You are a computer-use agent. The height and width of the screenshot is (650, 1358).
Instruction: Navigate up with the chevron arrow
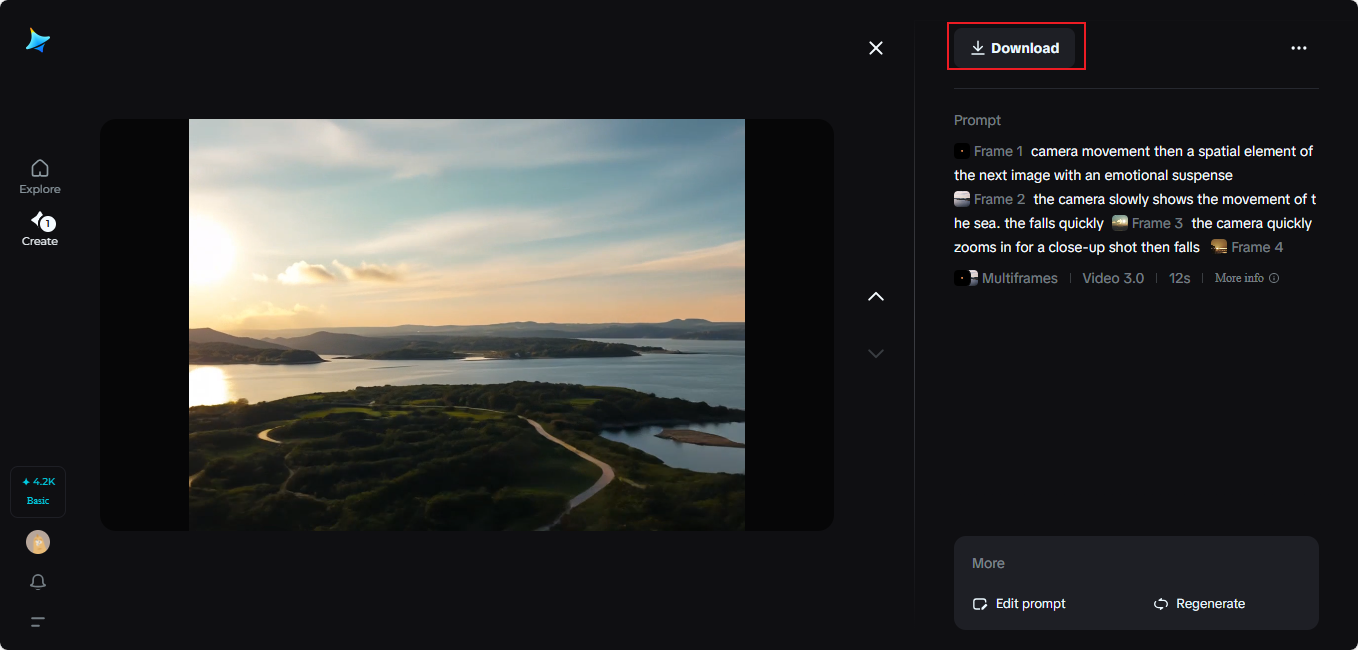(876, 296)
